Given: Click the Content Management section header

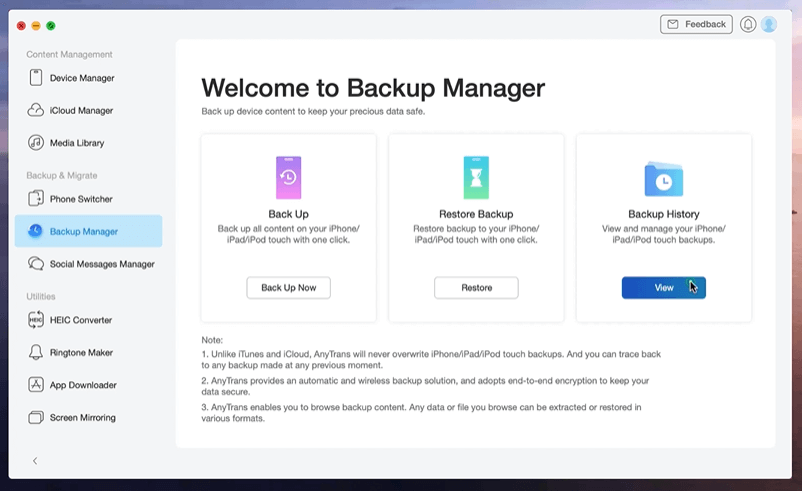Looking at the screenshot, I should 69,54.
